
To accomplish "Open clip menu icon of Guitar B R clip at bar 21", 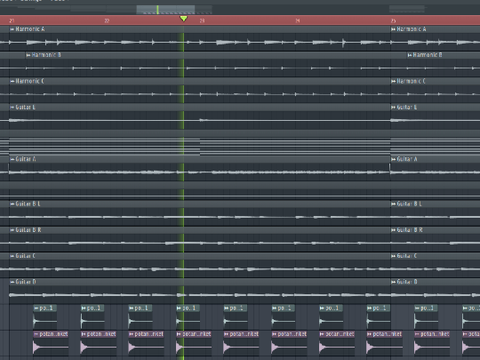I will point(12,230).
